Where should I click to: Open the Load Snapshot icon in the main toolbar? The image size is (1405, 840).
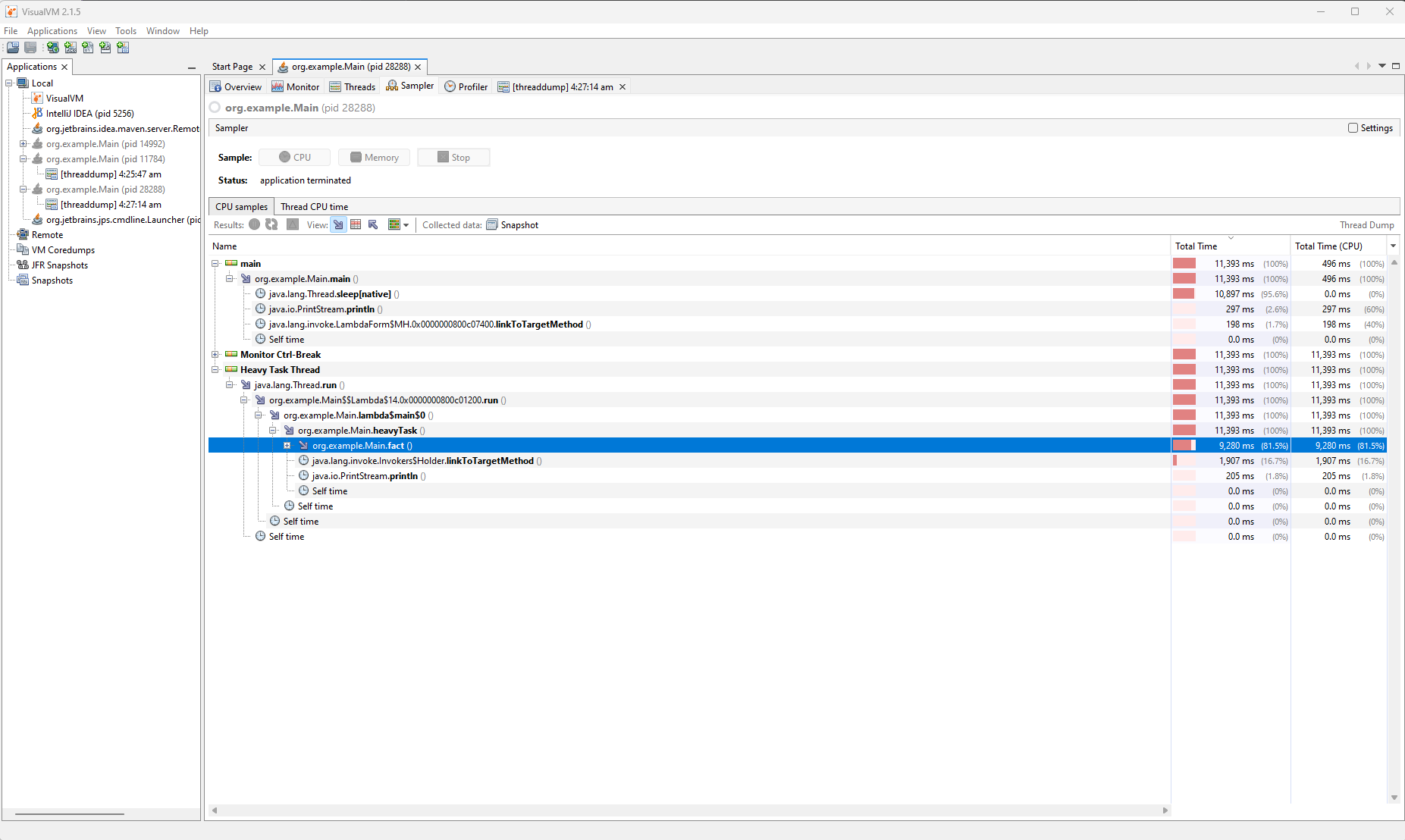13,47
